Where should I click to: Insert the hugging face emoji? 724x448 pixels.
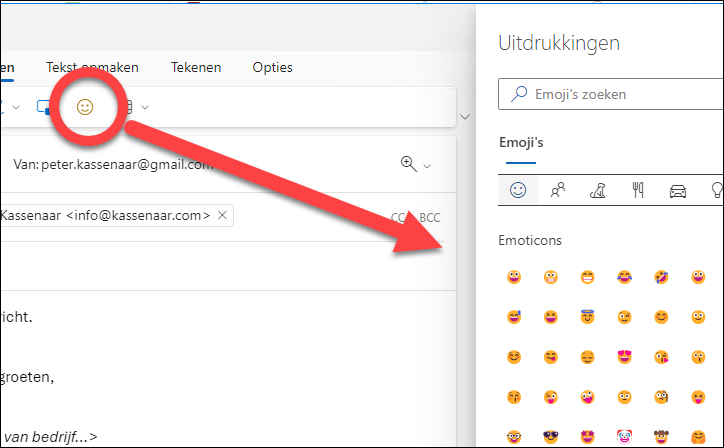pos(698,437)
